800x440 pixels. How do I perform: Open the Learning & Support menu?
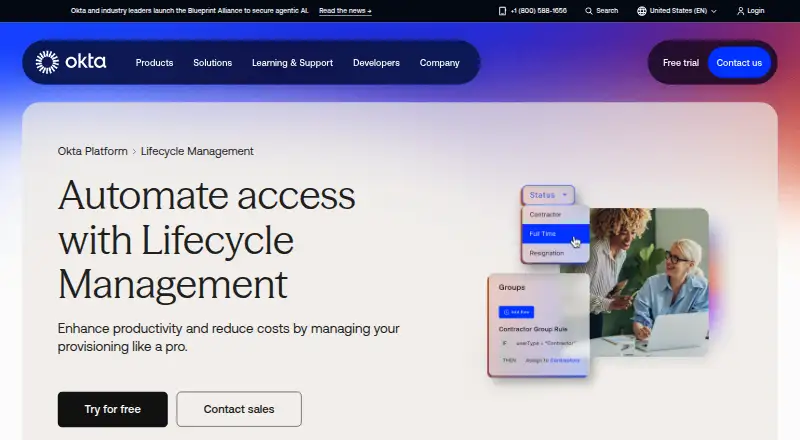tap(292, 63)
